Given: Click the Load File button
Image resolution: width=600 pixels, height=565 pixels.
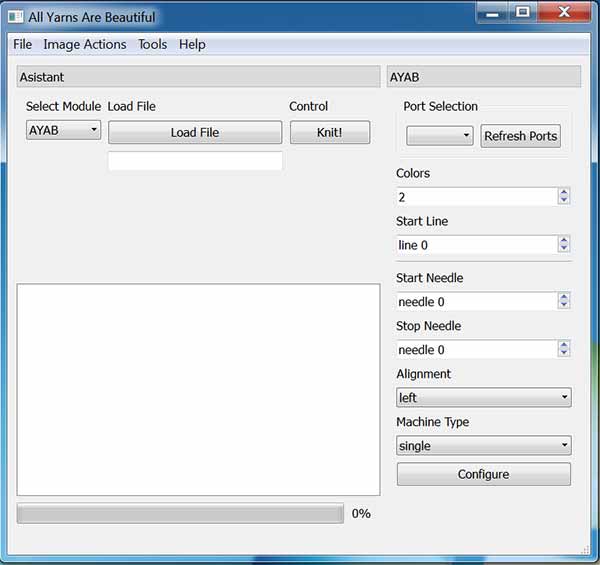Looking at the screenshot, I should click(x=195, y=132).
